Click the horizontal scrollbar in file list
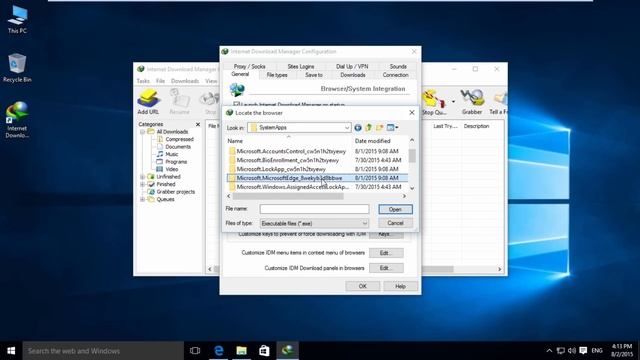This screenshot has height=360, width=640. (x=288, y=196)
